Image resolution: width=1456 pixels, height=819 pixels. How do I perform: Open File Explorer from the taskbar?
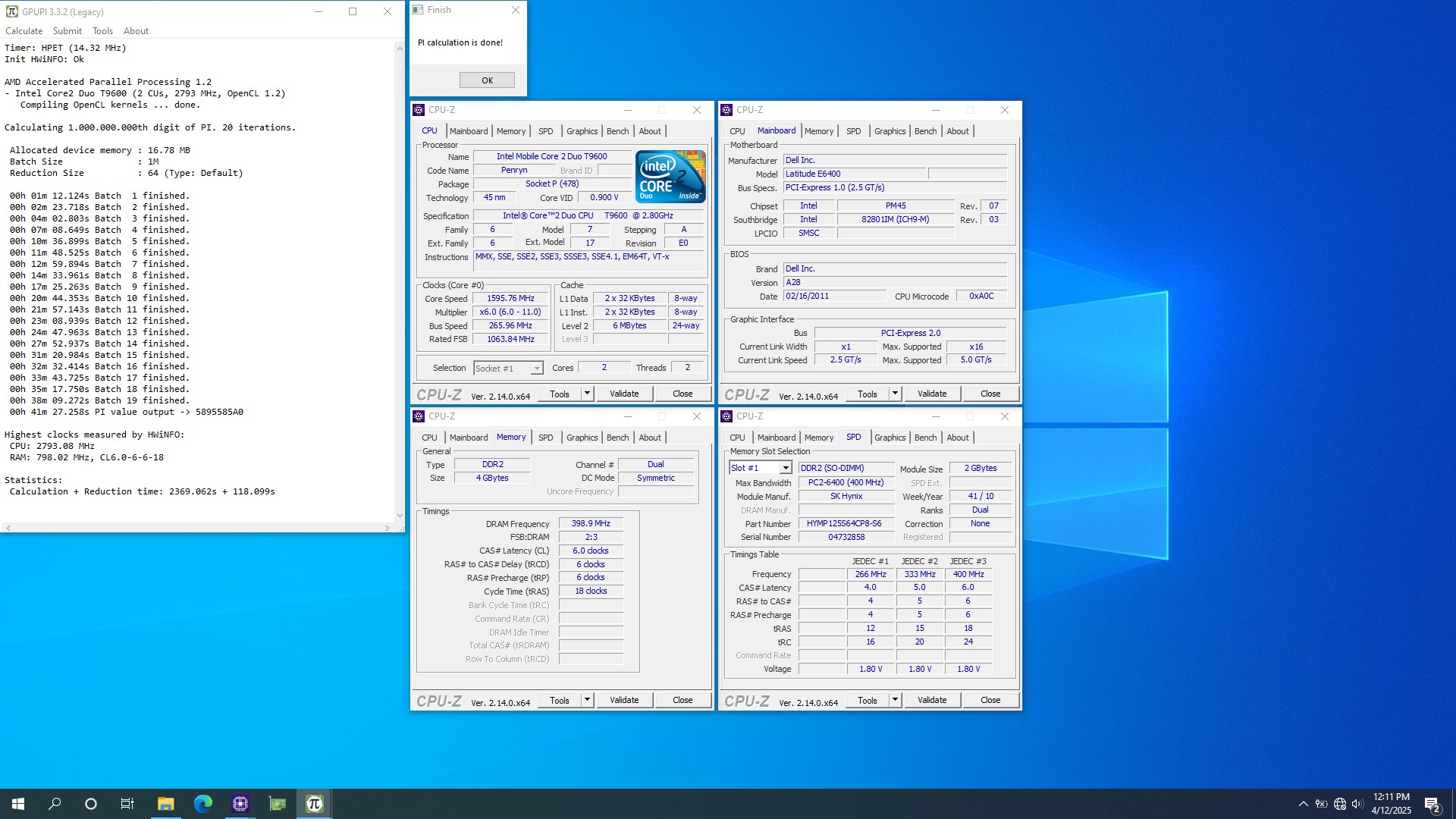click(165, 804)
